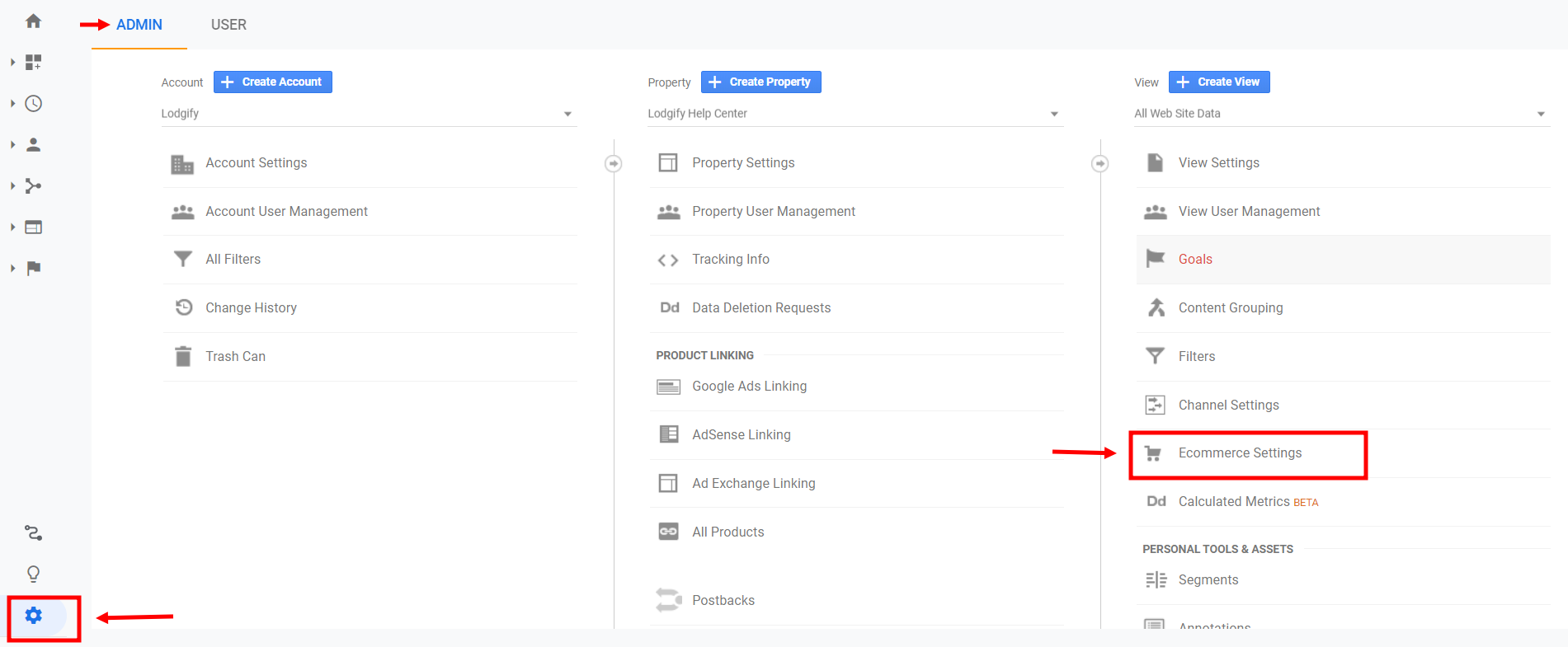Expand the Acquisition sidebar section arrow

[x=12, y=186]
